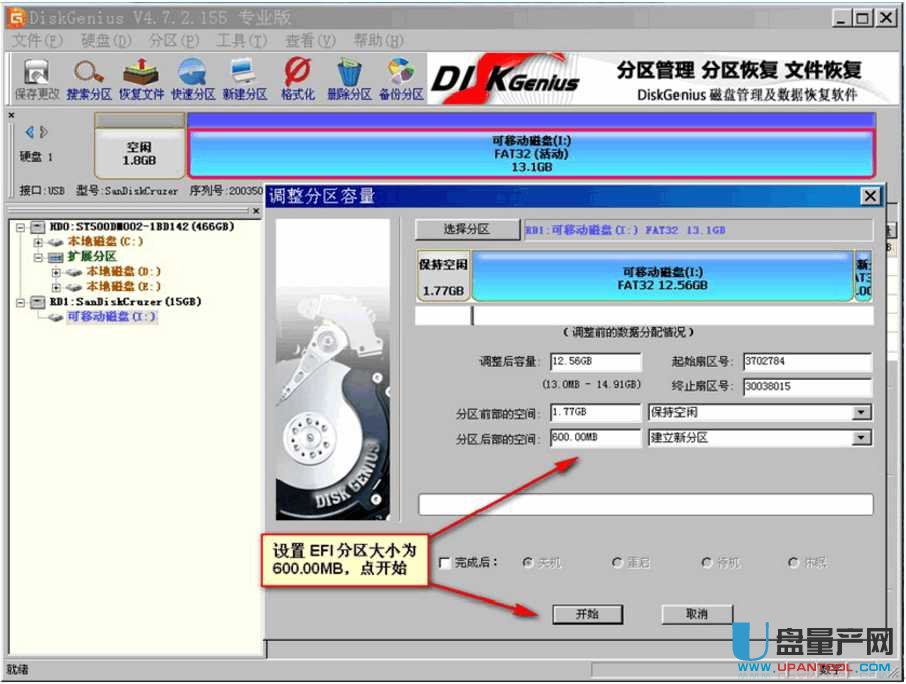906x684 pixels.
Task: Open the 文件(F) menu
Action: click(x=37, y=40)
